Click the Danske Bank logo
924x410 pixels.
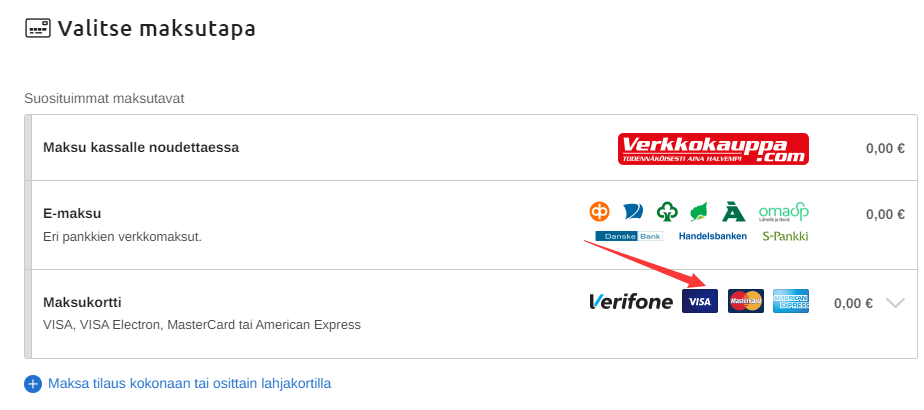coord(628,237)
